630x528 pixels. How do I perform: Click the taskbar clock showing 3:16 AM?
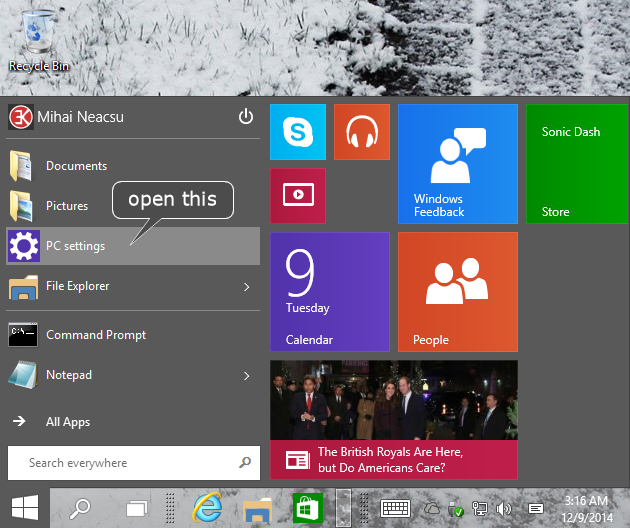(587, 509)
